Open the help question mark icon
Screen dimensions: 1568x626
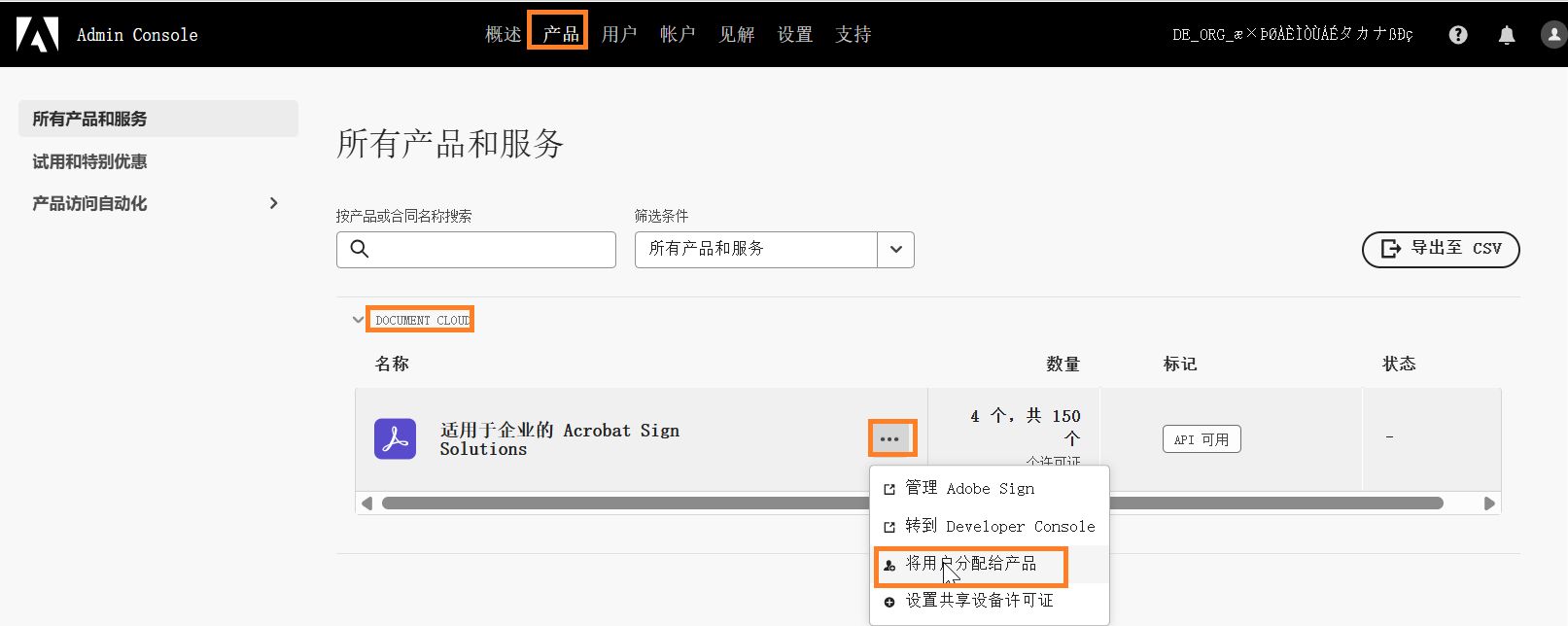[1458, 35]
